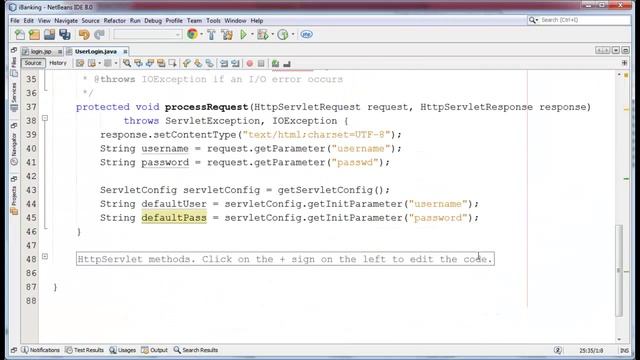Close the login.jsp tab
This screenshot has width=640, height=360.
tap(60, 51)
